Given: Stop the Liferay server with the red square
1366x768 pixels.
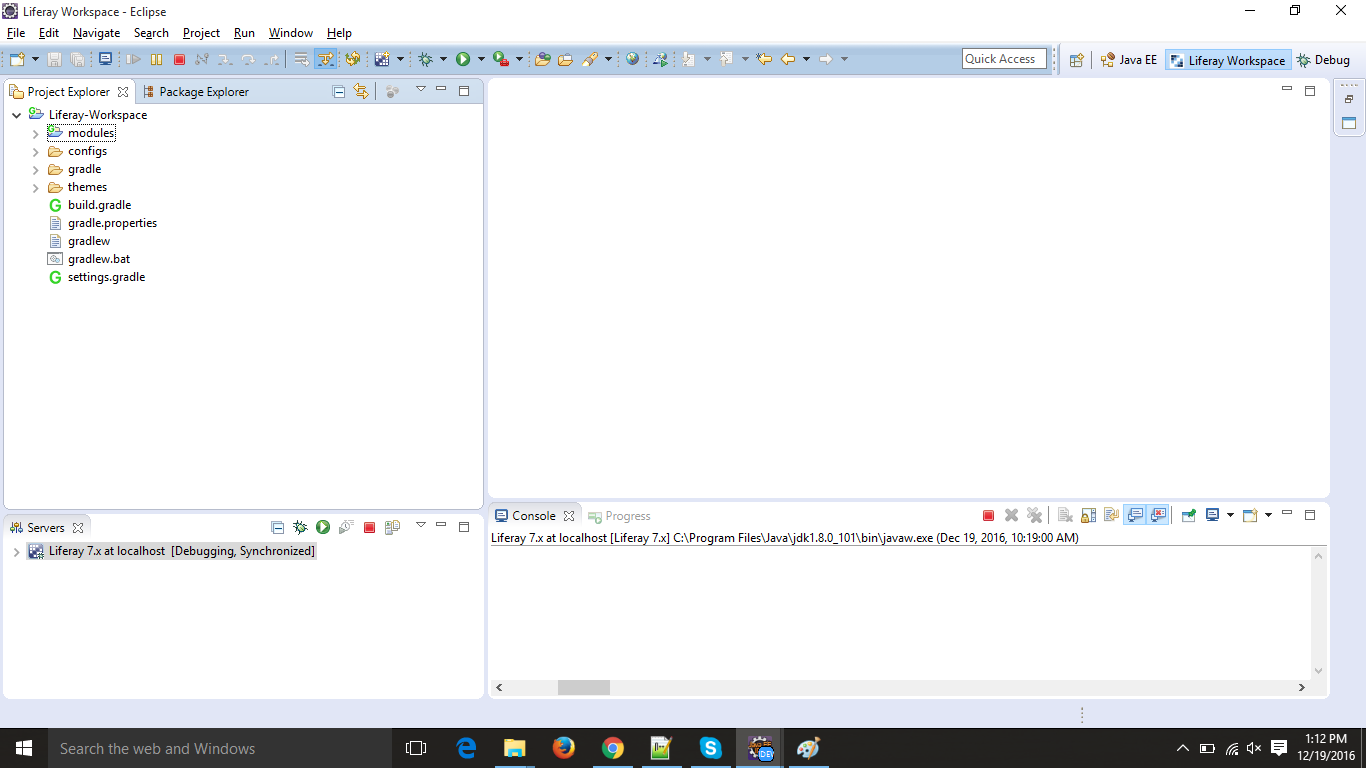Looking at the screenshot, I should tap(369, 527).
